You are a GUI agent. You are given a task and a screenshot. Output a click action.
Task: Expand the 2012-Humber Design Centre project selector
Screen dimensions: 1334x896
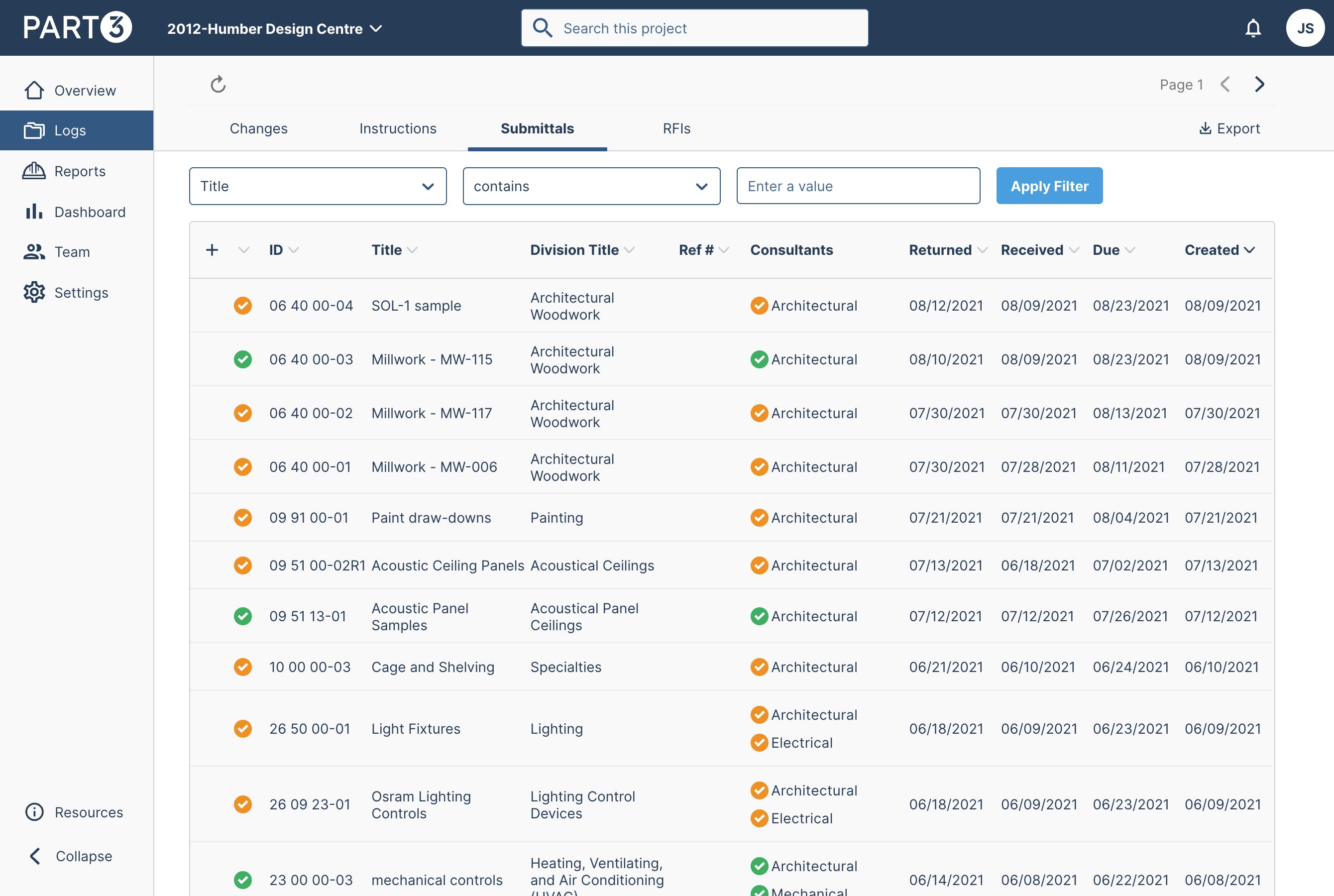[274, 28]
